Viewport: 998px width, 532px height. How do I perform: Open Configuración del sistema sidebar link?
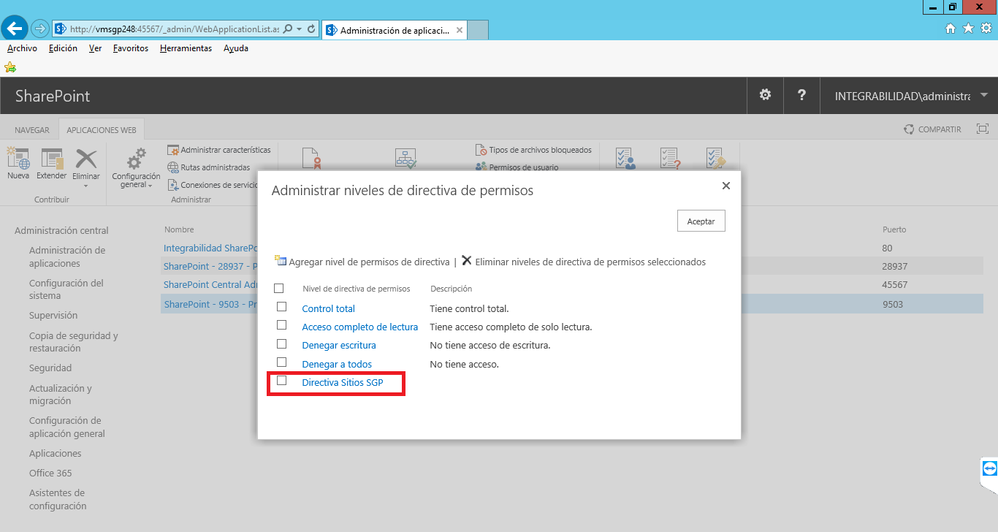point(66,289)
